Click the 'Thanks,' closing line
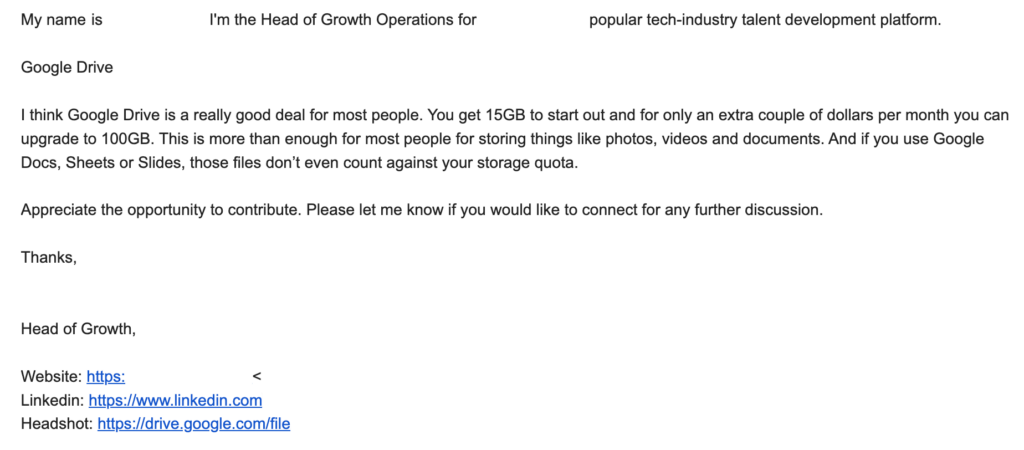The height and width of the screenshot is (450, 1024). tap(48, 257)
